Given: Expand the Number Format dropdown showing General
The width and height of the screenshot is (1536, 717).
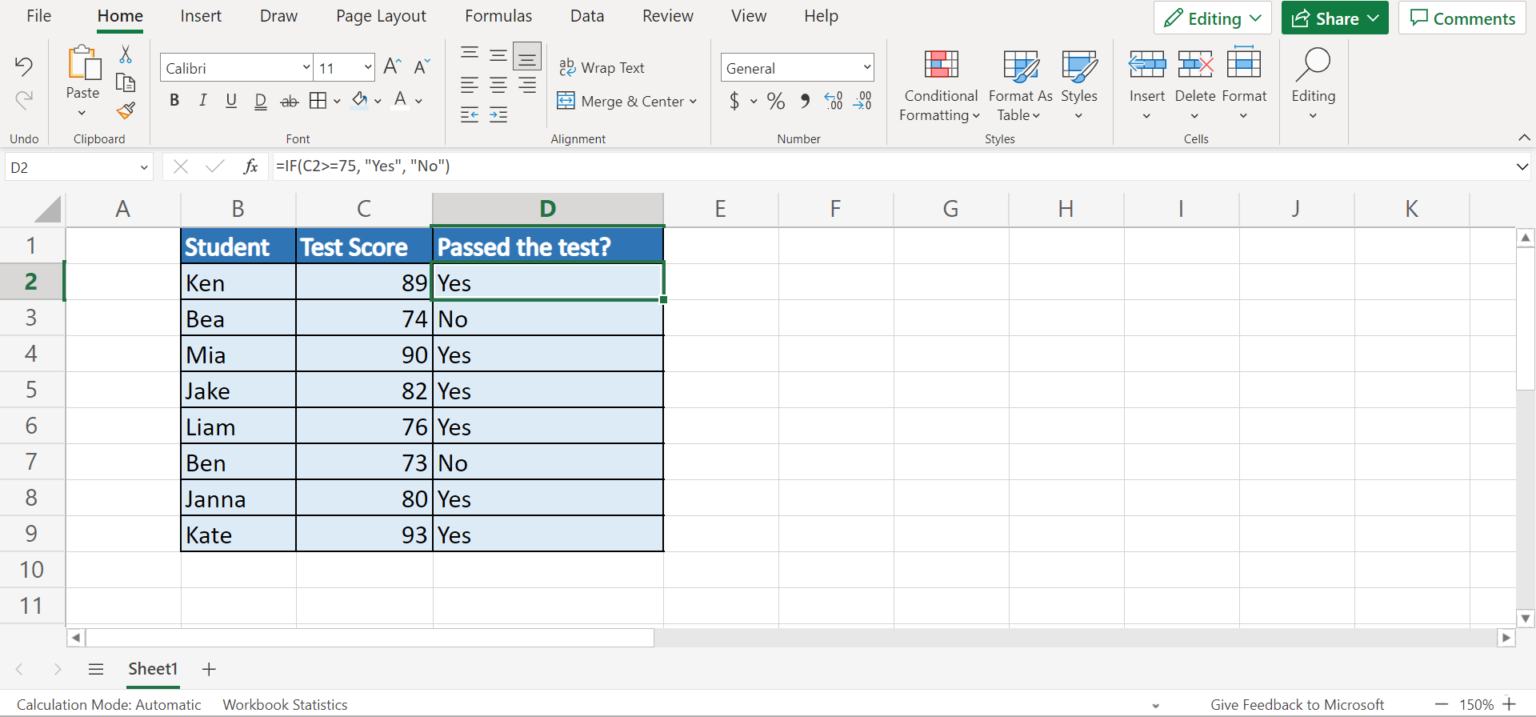Looking at the screenshot, I should point(866,67).
